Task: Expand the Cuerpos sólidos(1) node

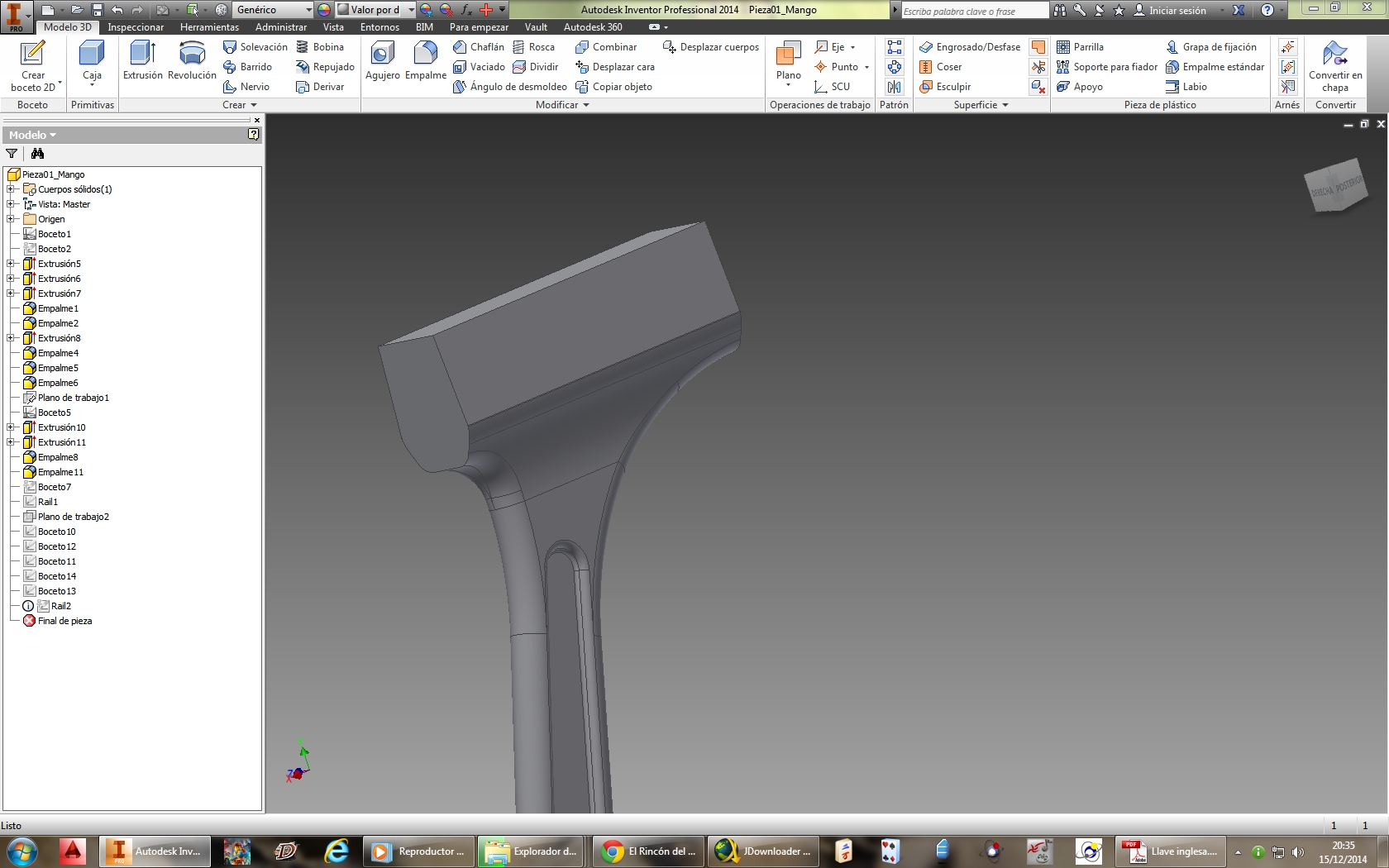Action: point(11,189)
